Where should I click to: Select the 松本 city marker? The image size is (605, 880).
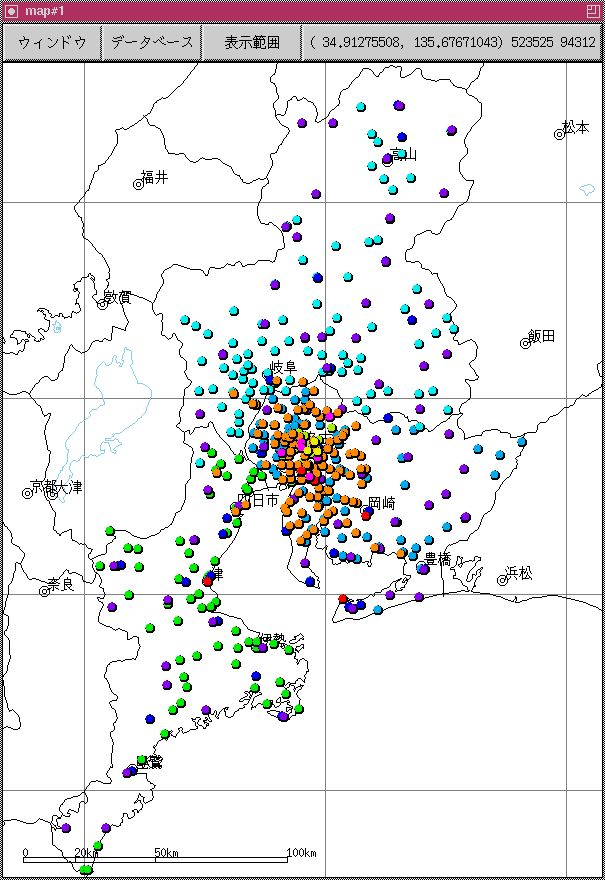[560, 134]
